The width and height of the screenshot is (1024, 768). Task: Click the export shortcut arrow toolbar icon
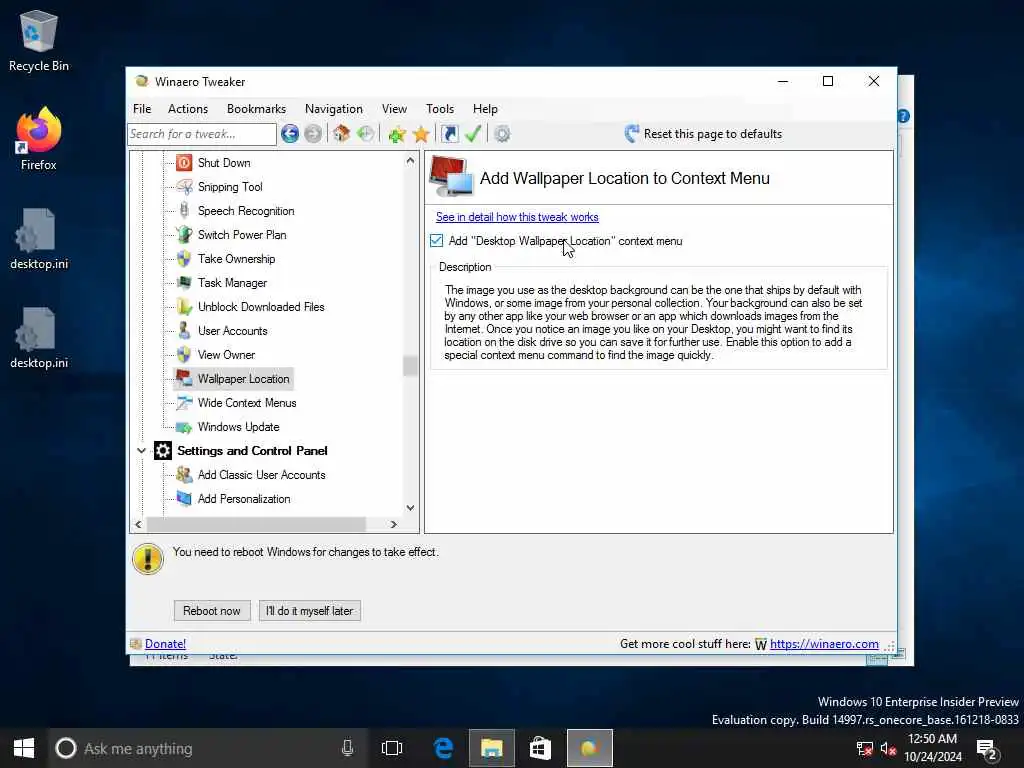tap(450, 134)
